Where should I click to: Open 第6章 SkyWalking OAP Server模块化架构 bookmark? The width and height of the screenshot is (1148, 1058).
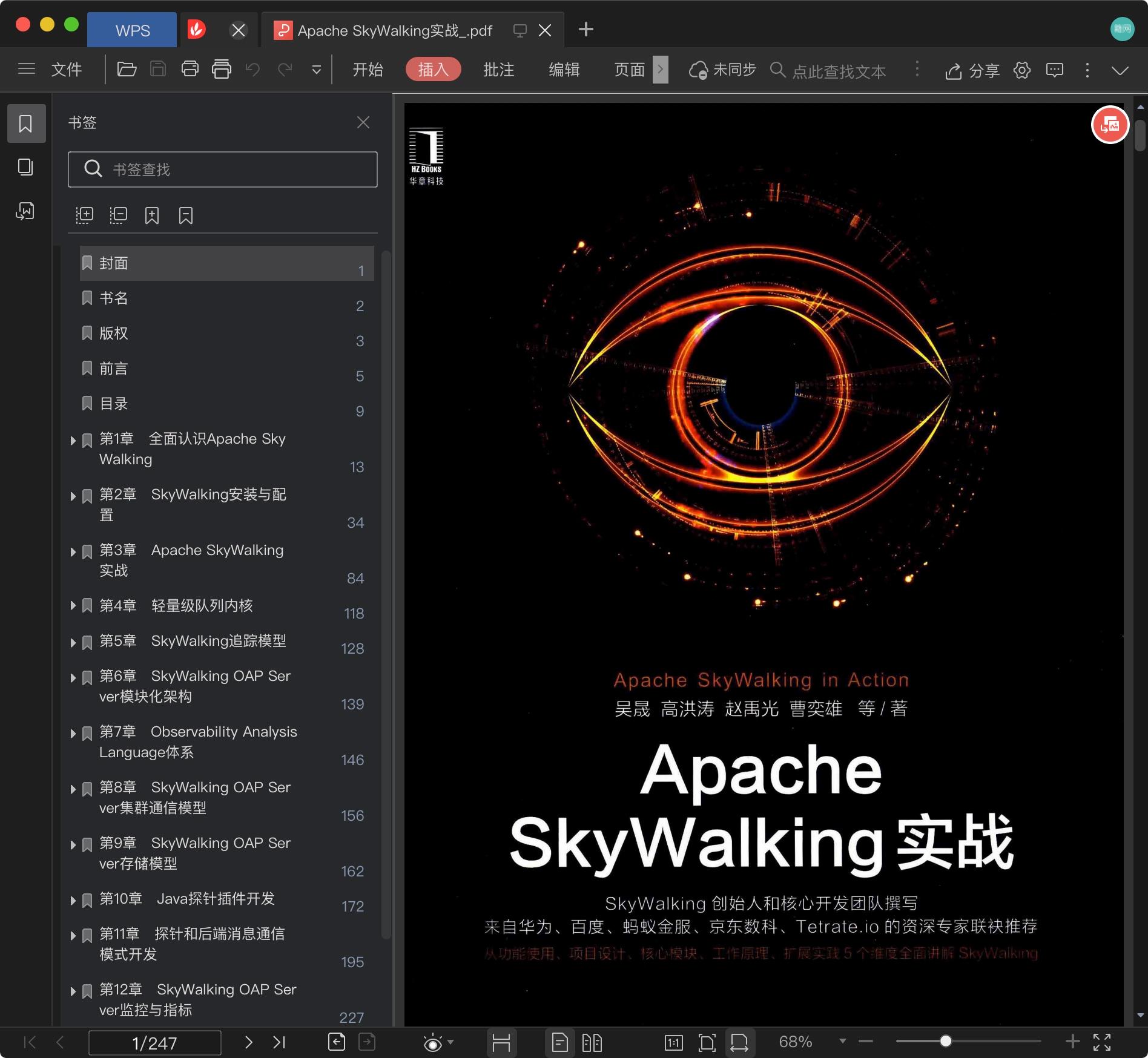tap(227, 686)
